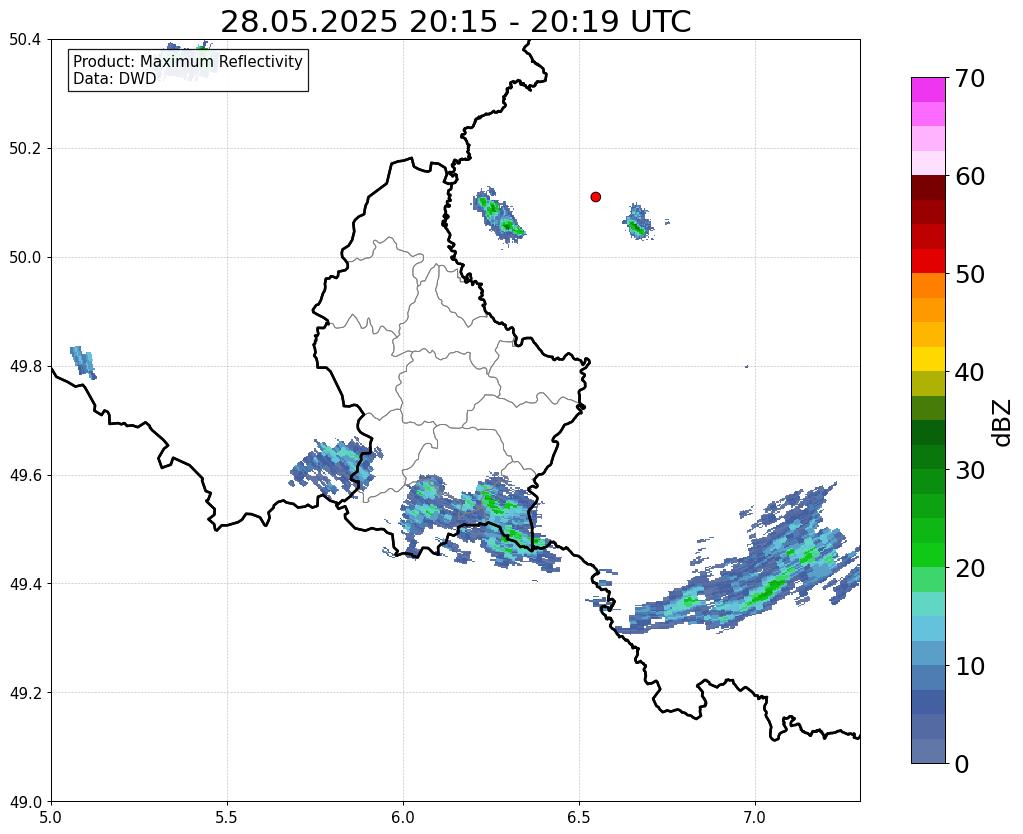Click the 40 label on the colorbar

pos(969,372)
